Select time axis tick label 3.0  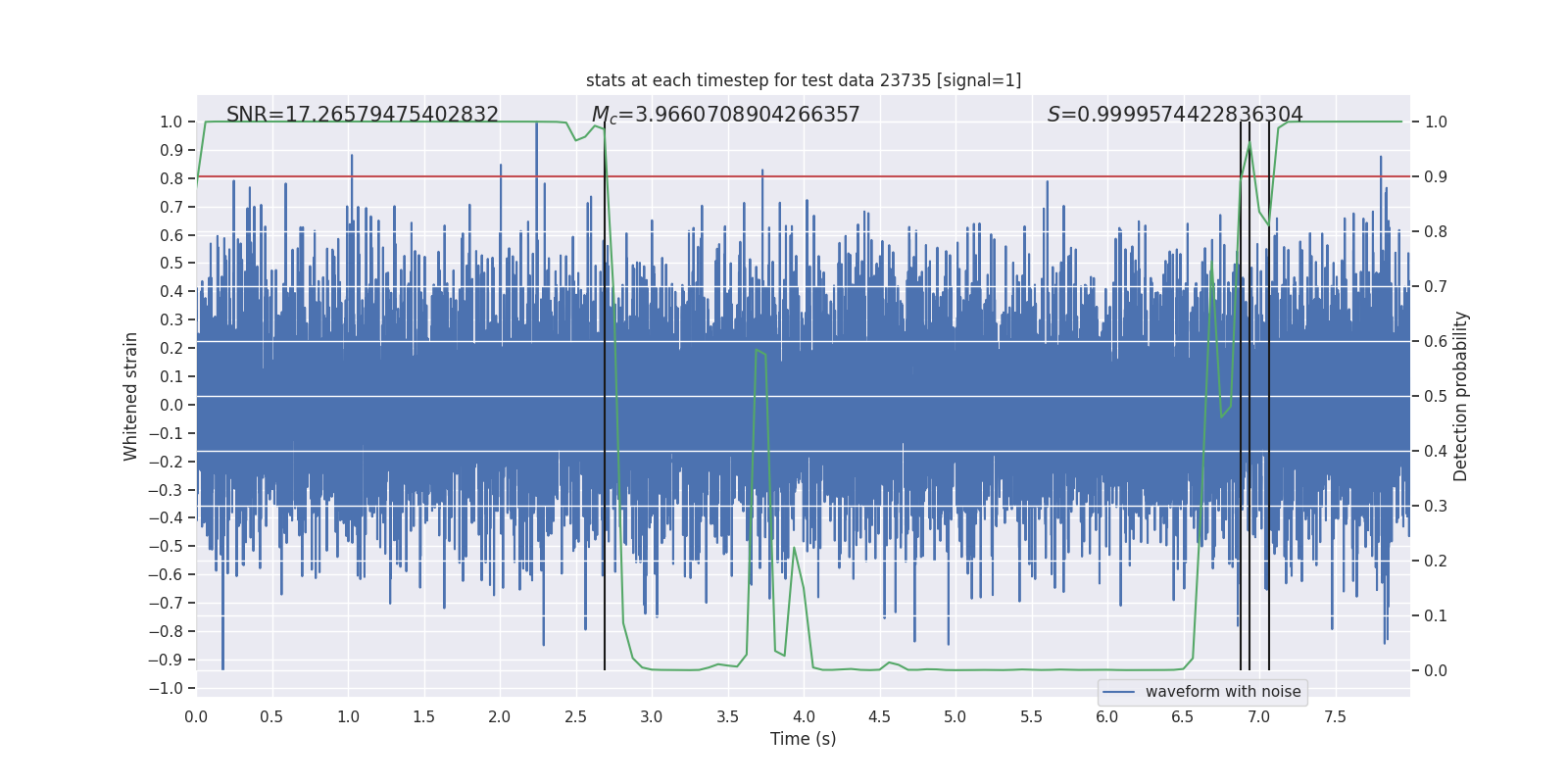[x=652, y=716]
